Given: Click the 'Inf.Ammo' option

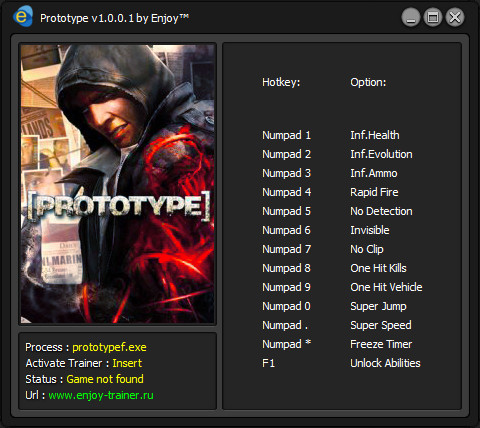Looking at the screenshot, I should pos(374,173).
